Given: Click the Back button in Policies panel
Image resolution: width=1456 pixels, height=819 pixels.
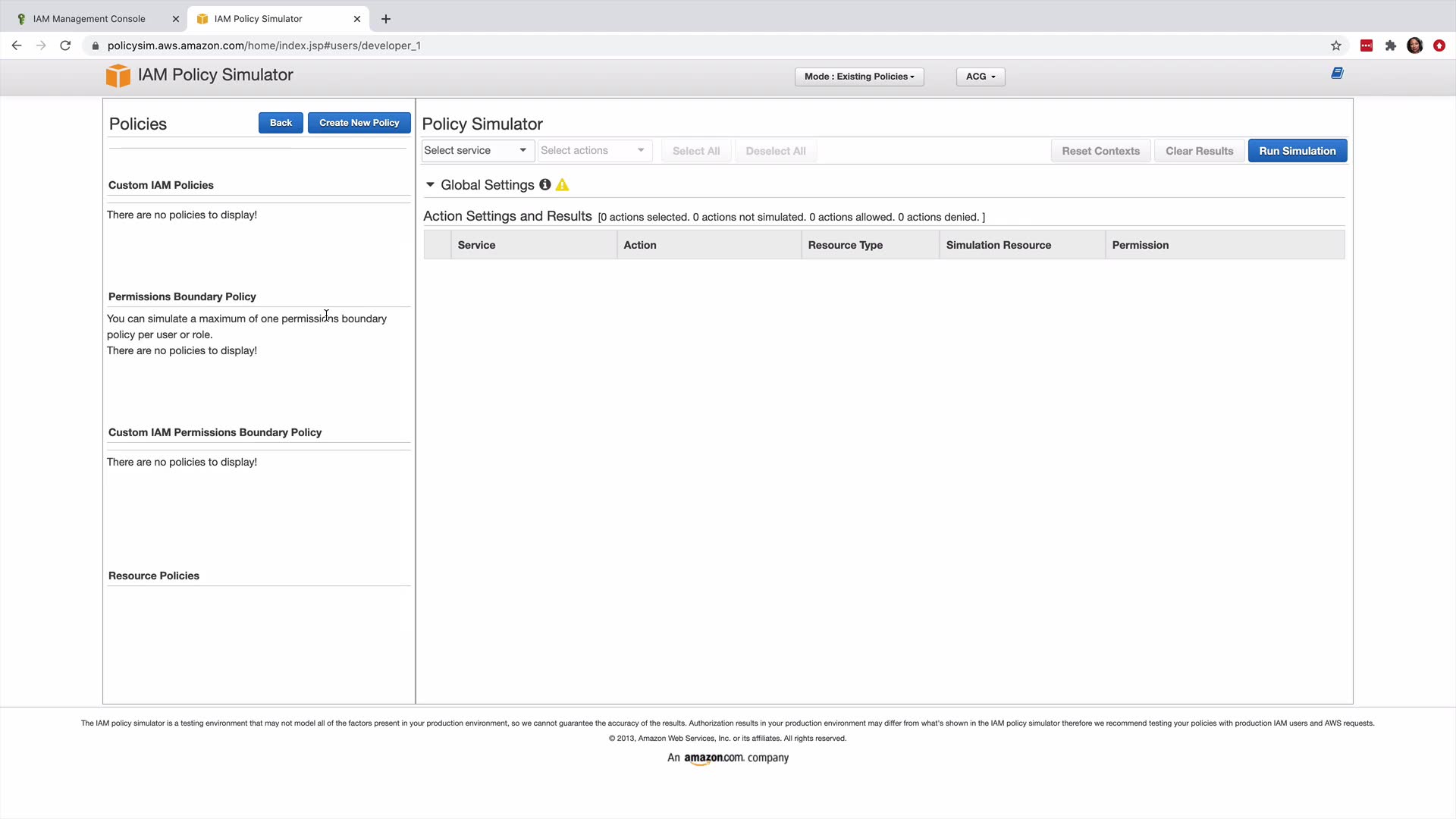Looking at the screenshot, I should (x=281, y=123).
